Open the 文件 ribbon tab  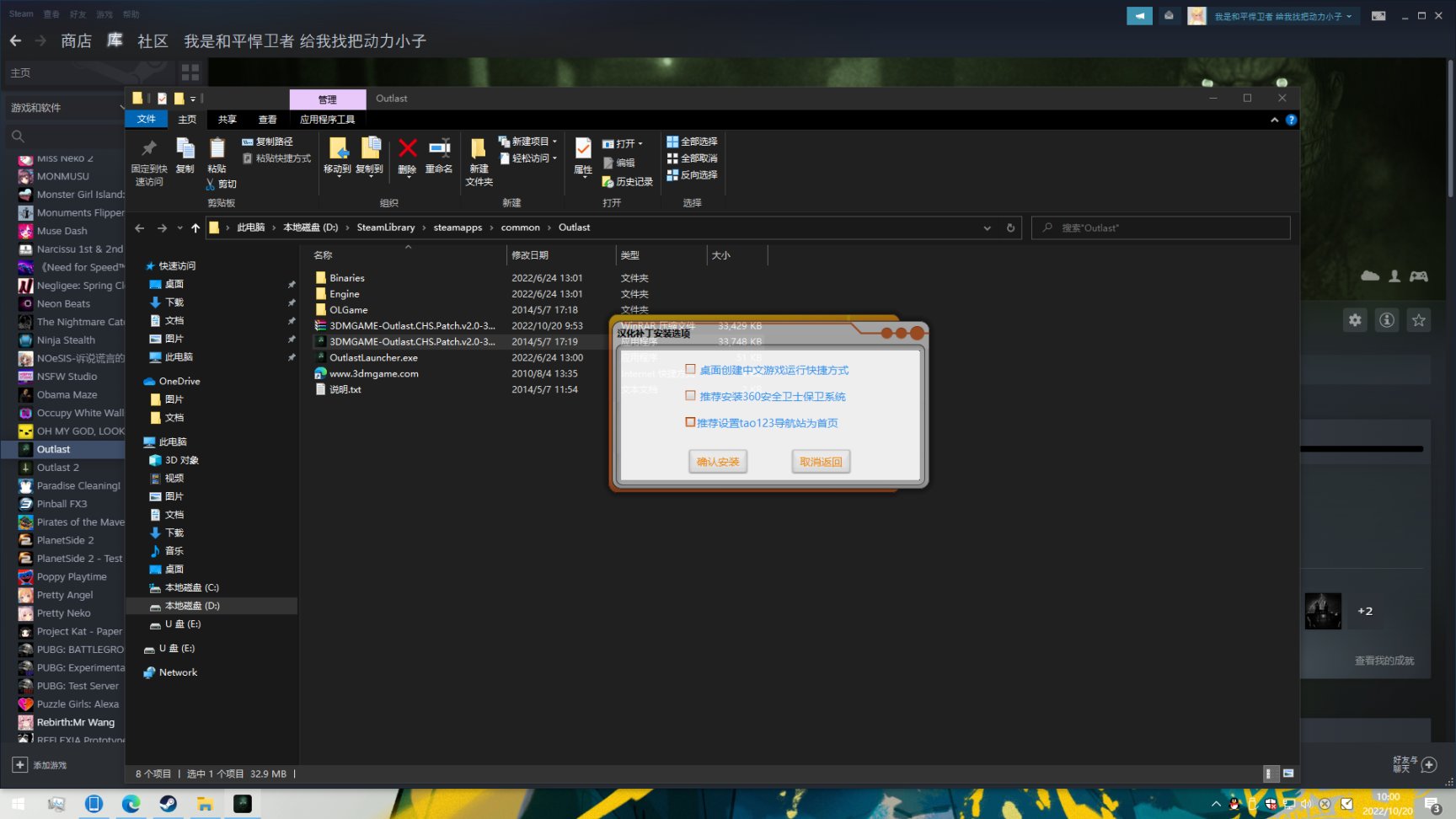[147, 120]
